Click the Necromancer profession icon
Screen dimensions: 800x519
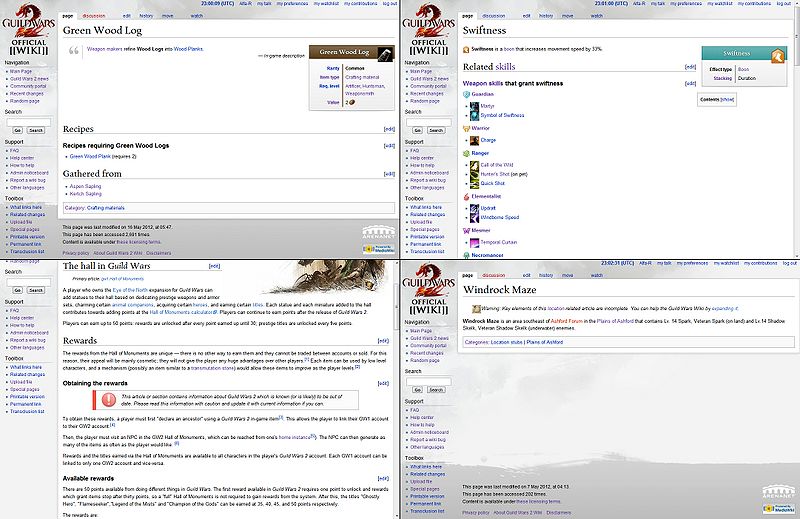466,255
